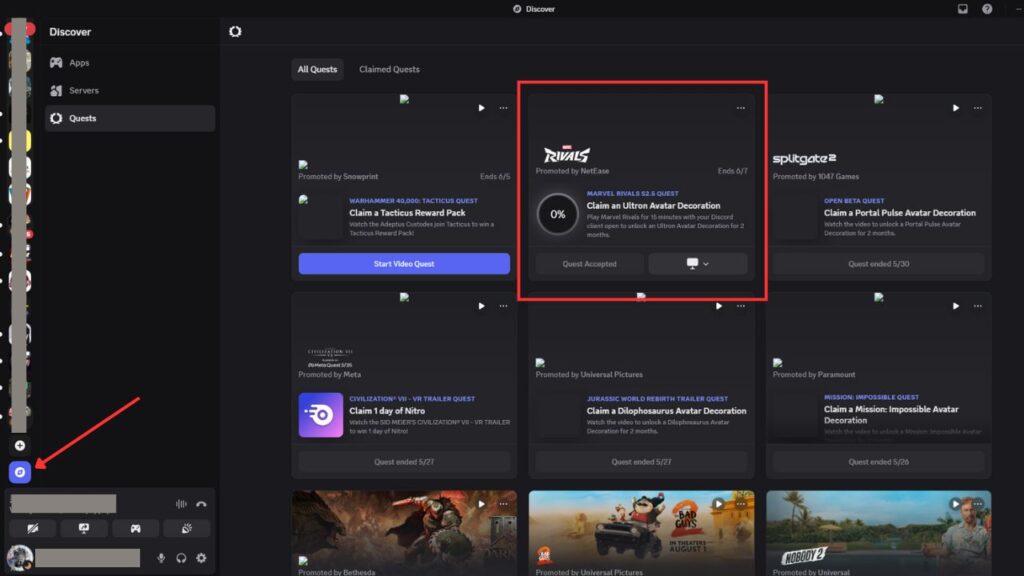Open the Bad Guys quest banner image
Viewport: 1024px width, 576px height.
pyautogui.click(x=641, y=533)
